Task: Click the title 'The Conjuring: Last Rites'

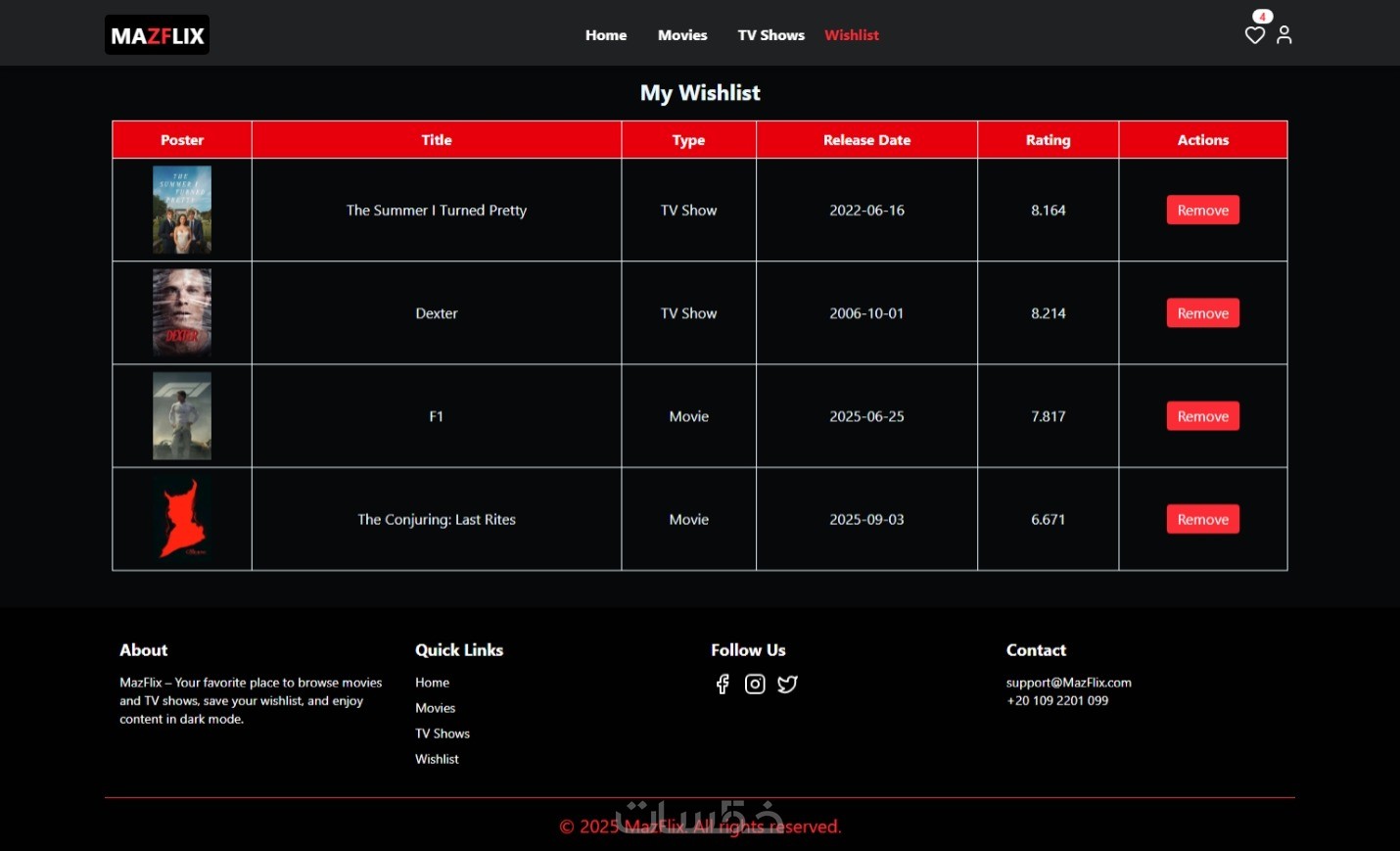Action: (x=437, y=519)
